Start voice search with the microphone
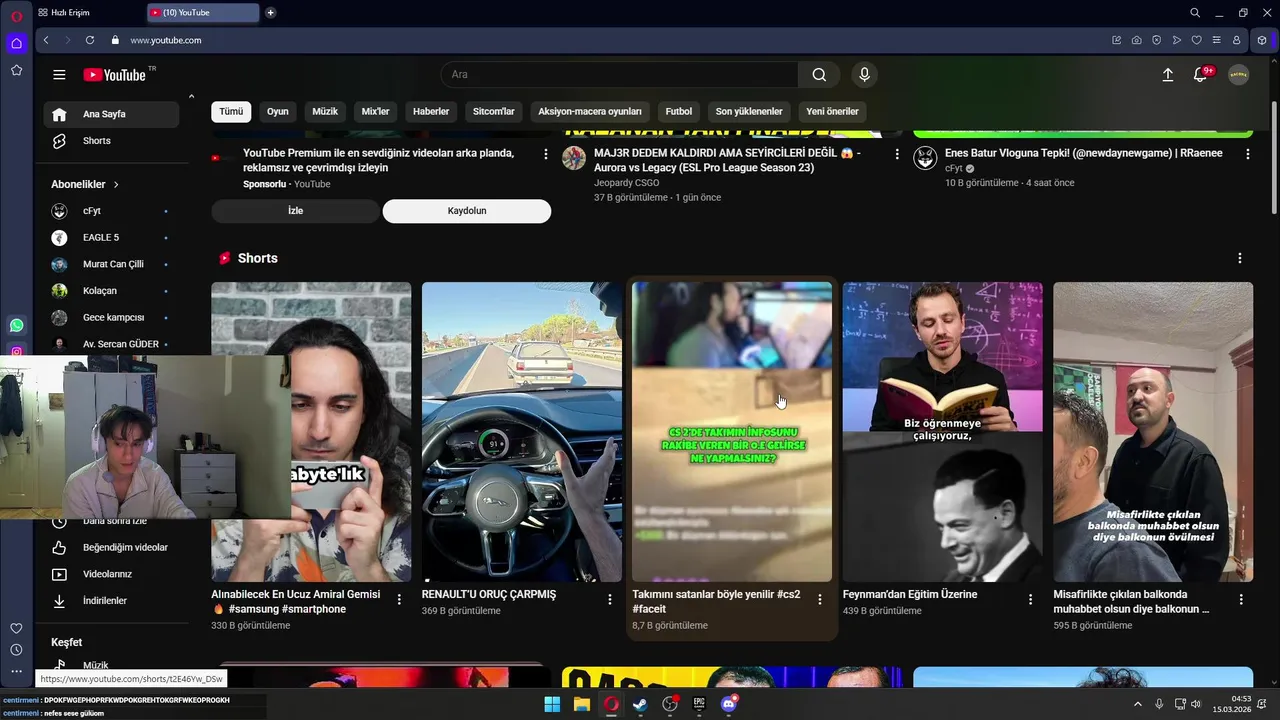This screenshot has height=720, width=1280. (x=865, y=75)
